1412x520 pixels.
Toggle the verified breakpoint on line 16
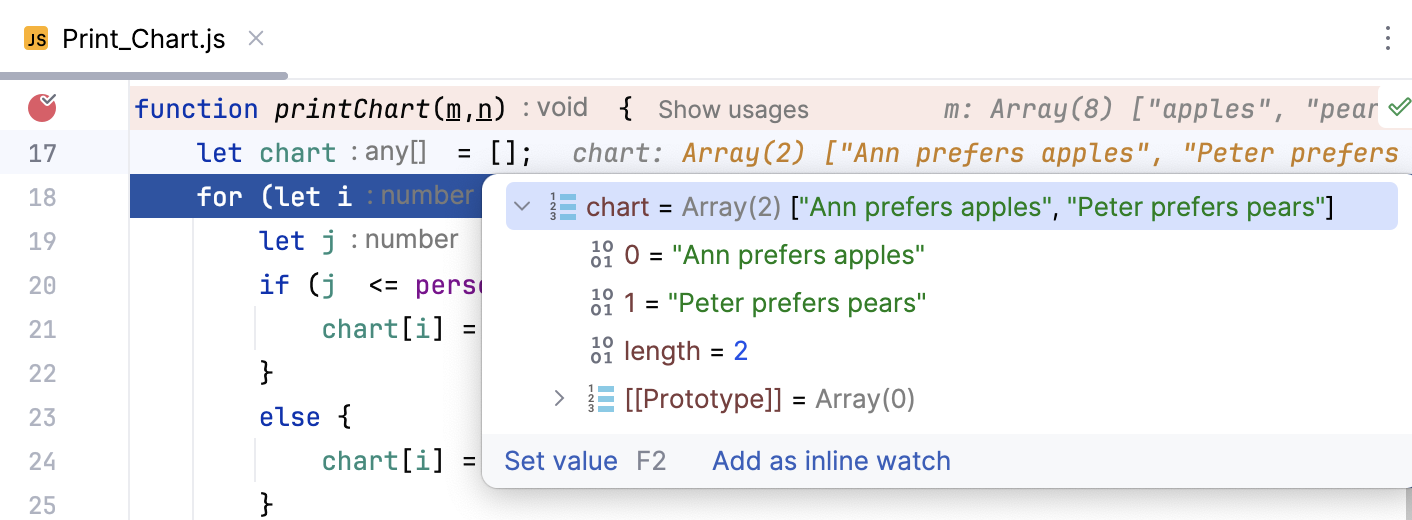tap(42, 107)
